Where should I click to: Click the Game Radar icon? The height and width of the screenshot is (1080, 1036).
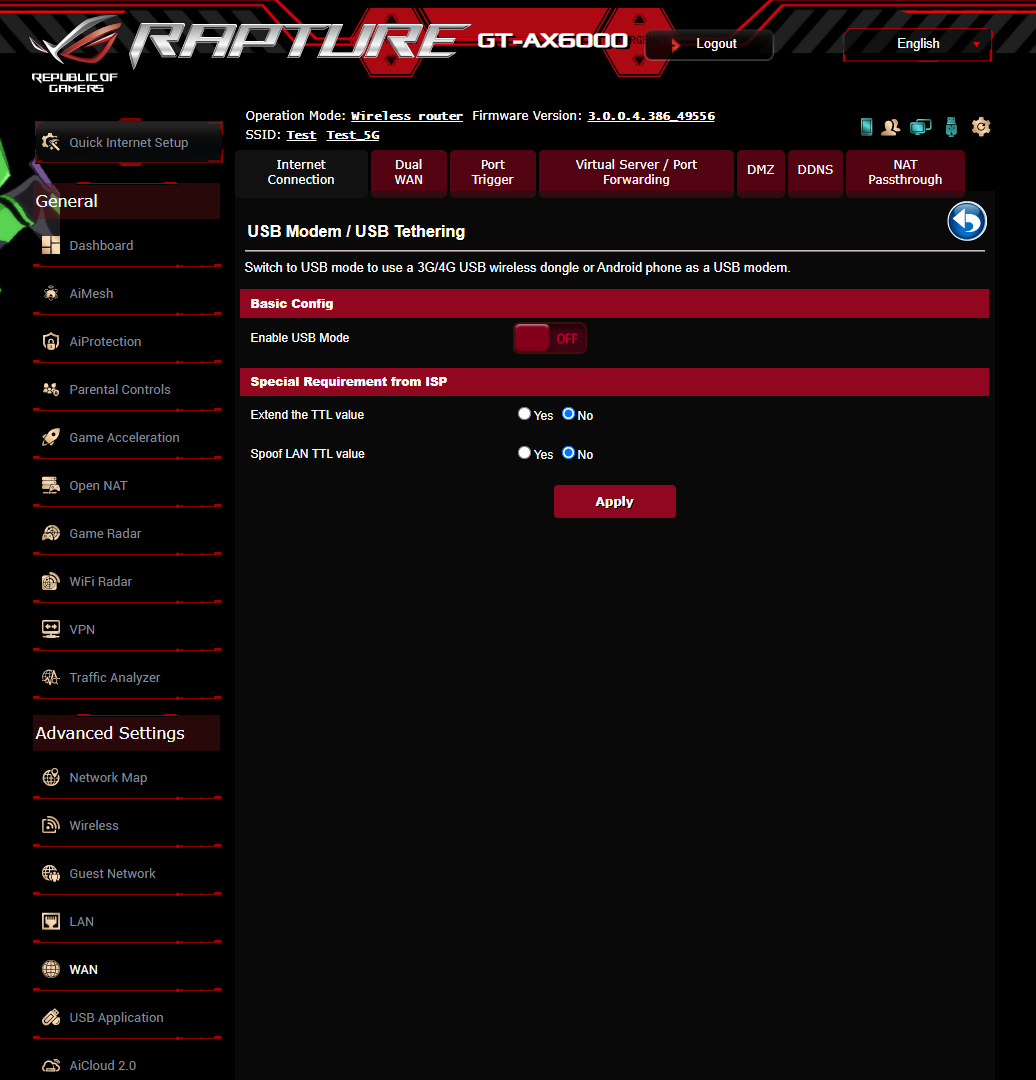click(x=51, y=533)
